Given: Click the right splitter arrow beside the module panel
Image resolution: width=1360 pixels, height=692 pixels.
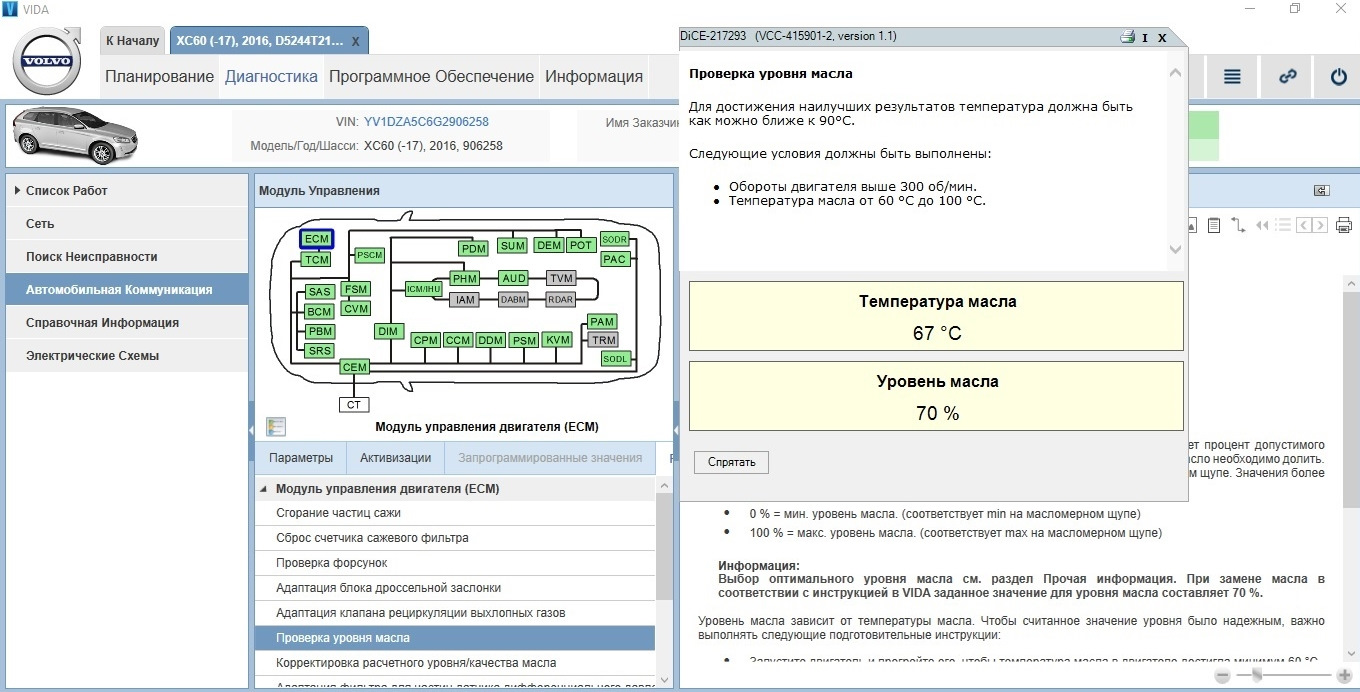Looking at the screenshot, I should click(x=676, y=430).
